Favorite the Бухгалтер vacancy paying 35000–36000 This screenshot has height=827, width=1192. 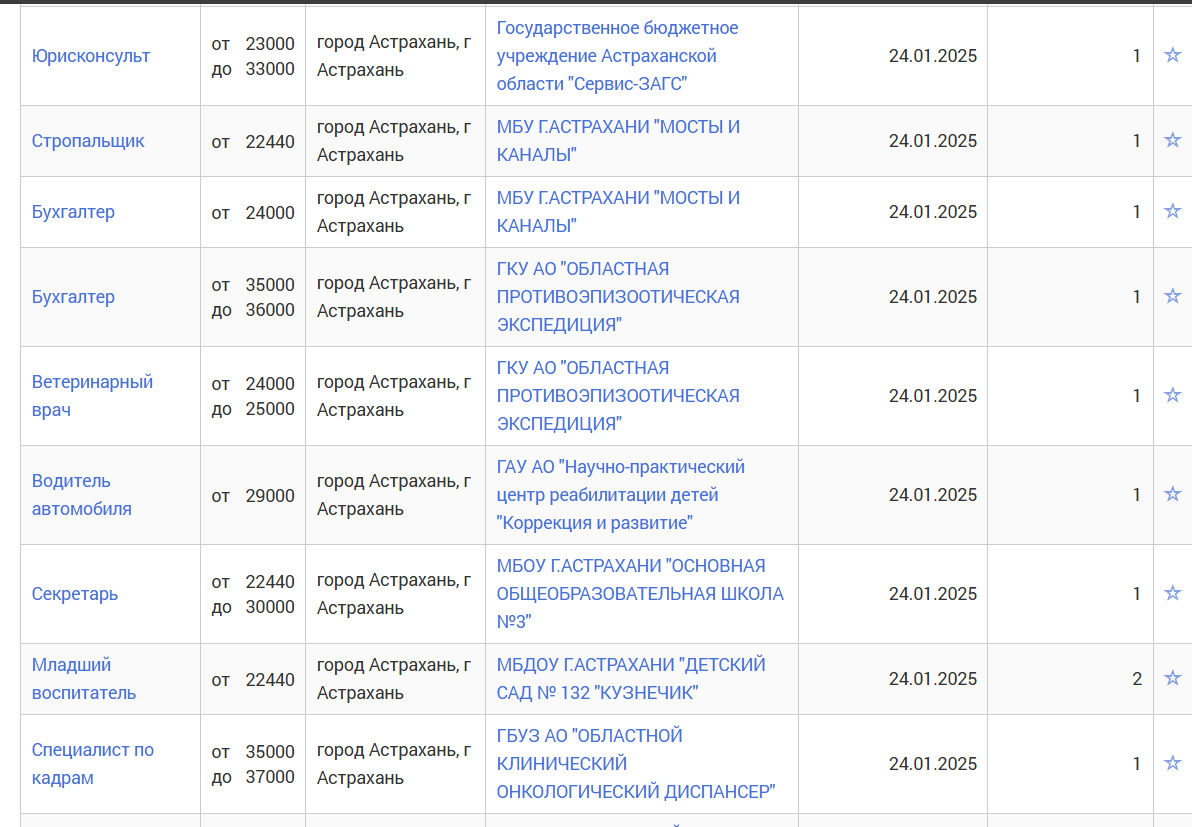1172,296
